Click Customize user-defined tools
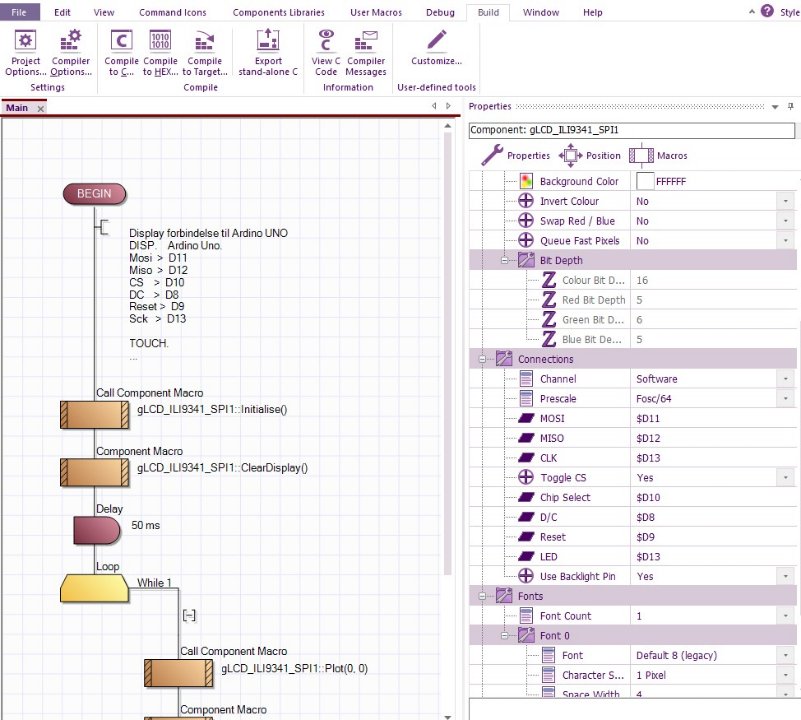Viewport: 801px width, 720px height. pyautogui.click(x=436, y=48)
